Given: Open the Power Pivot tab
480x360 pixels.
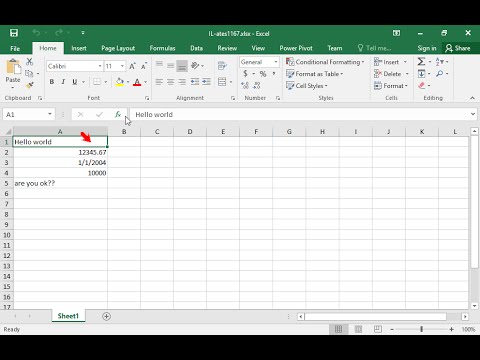Looking at the screenshot, I should 296,48.
